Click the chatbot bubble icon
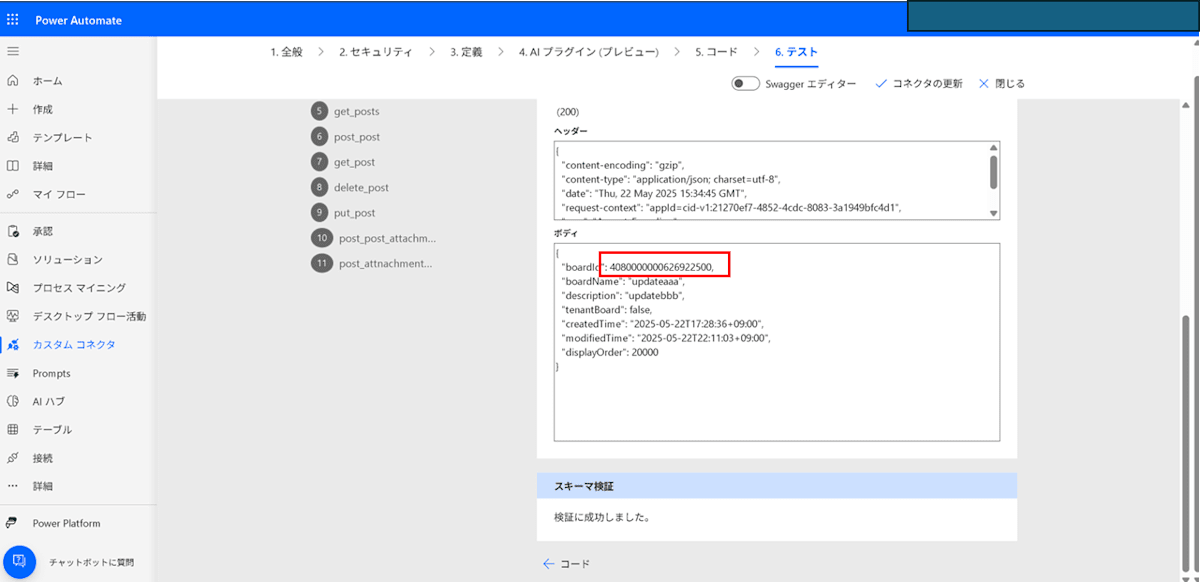 point(20,562)
